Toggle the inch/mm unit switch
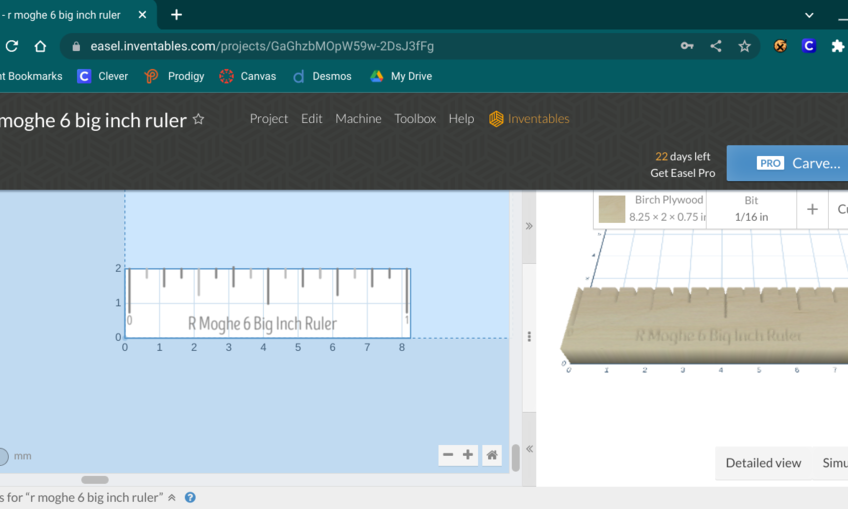Viewport: 848px width, 509px height. 4,456
